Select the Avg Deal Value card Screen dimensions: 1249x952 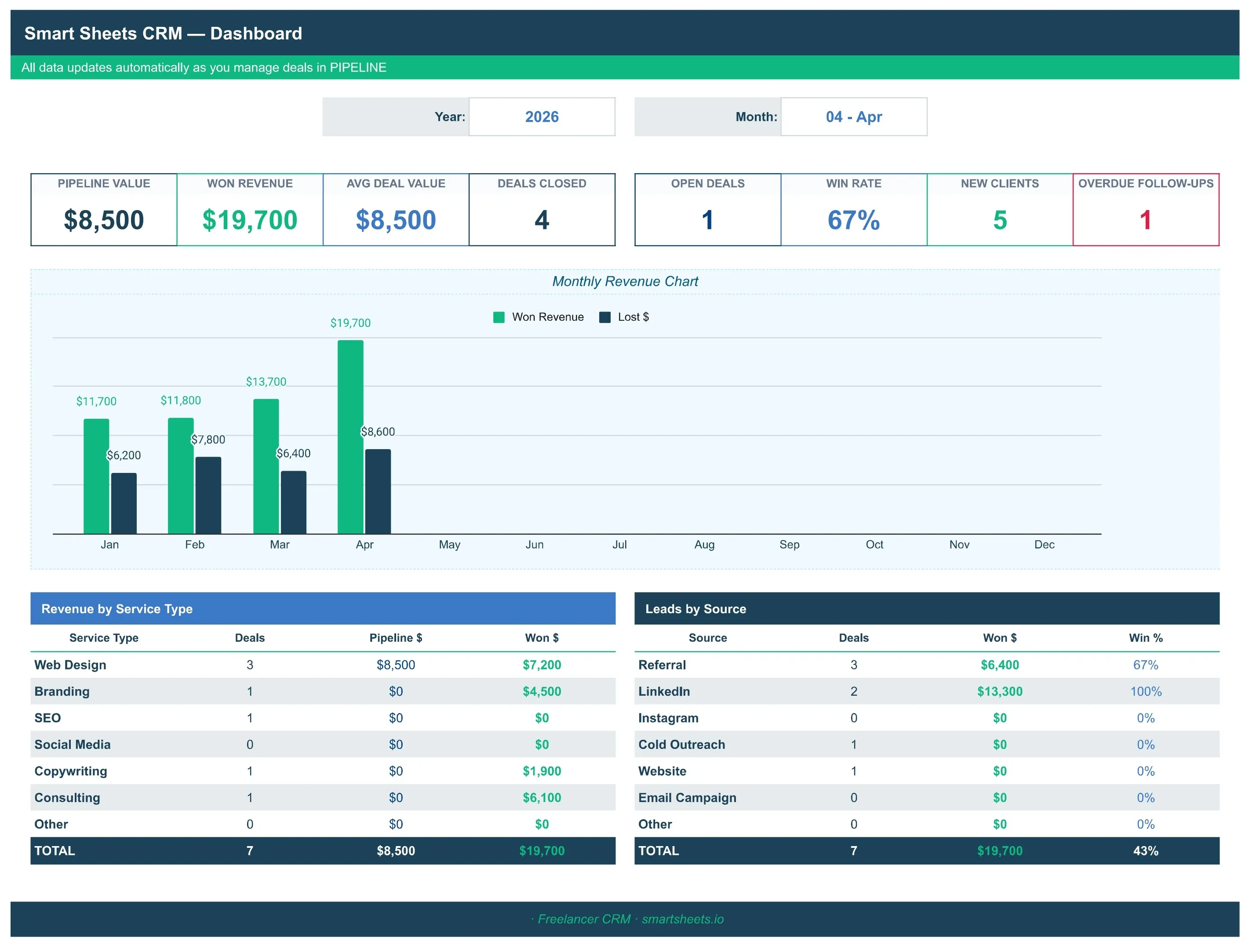pos(396,210)
